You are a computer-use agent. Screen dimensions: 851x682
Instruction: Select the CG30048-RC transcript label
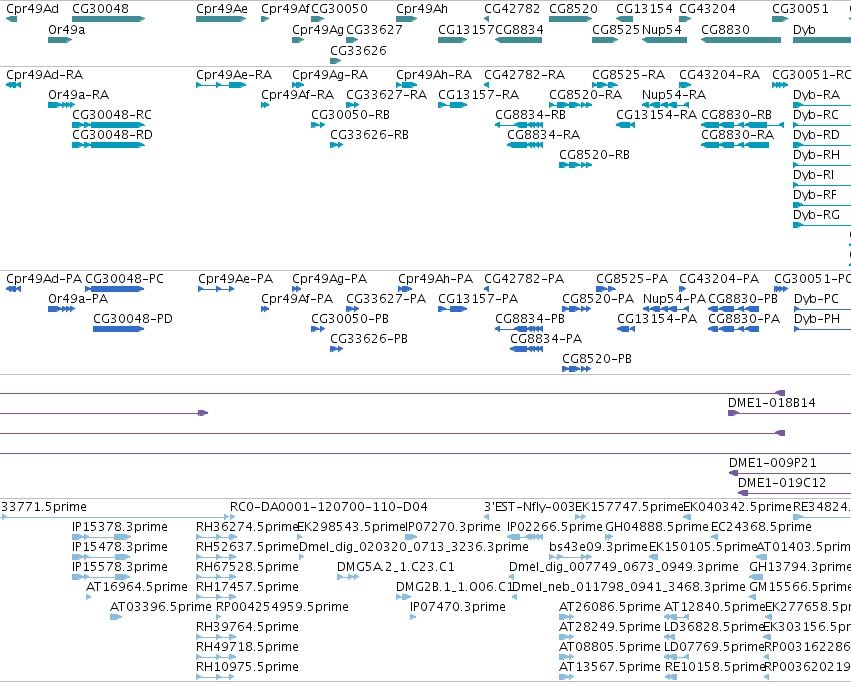tap(112, 114)
